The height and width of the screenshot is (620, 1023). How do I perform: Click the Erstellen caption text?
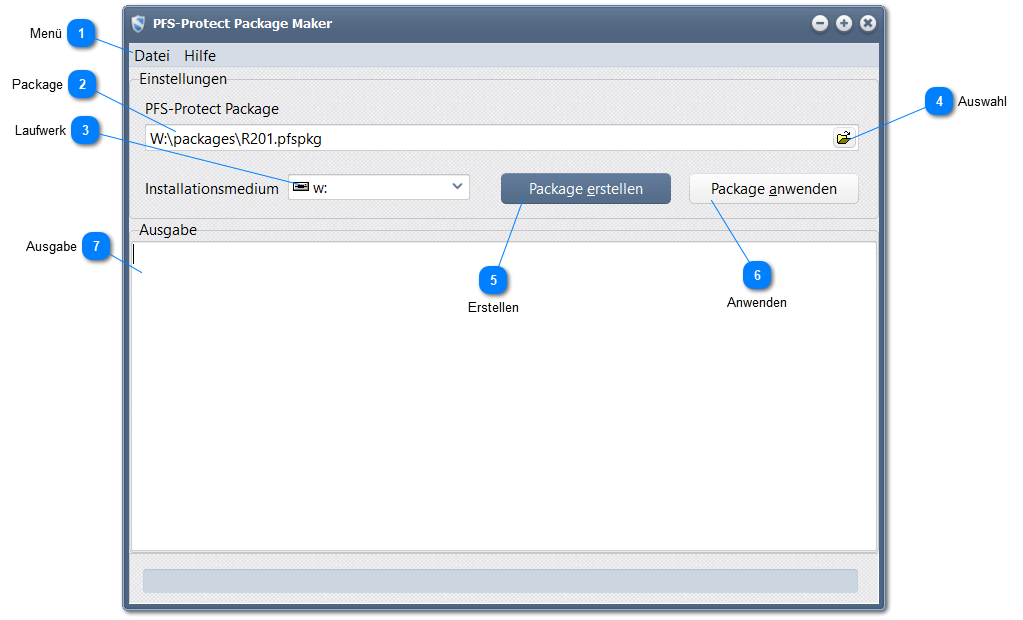pos(493,307)
